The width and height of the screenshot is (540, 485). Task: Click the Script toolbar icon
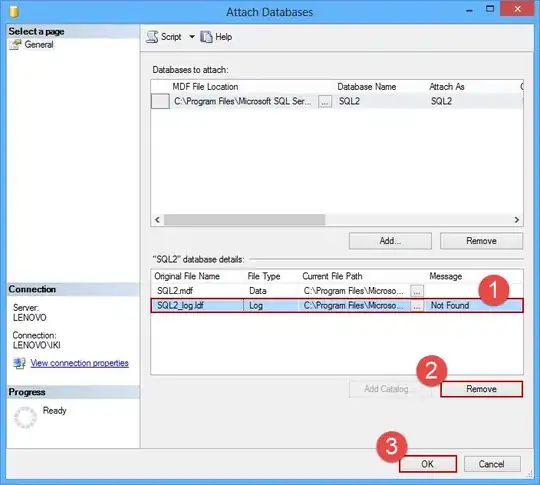point(152,37)
